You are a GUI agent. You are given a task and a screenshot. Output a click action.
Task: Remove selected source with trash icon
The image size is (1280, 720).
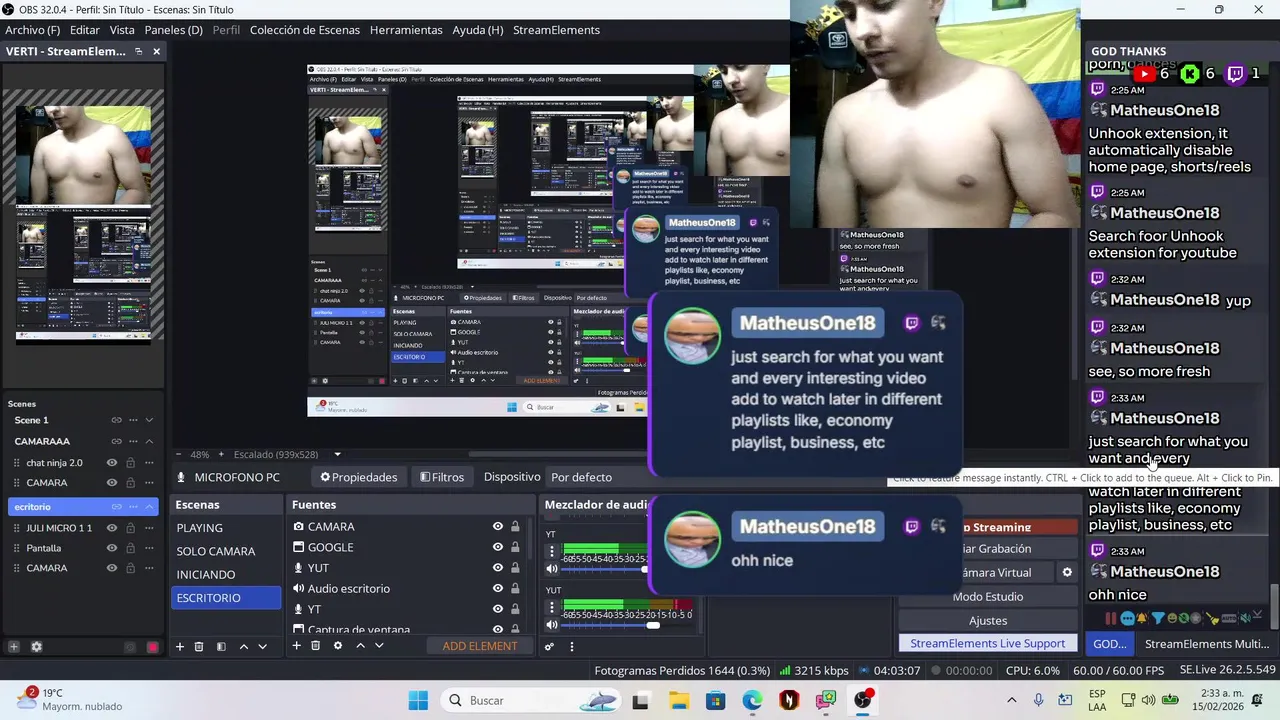pos(315,646)
